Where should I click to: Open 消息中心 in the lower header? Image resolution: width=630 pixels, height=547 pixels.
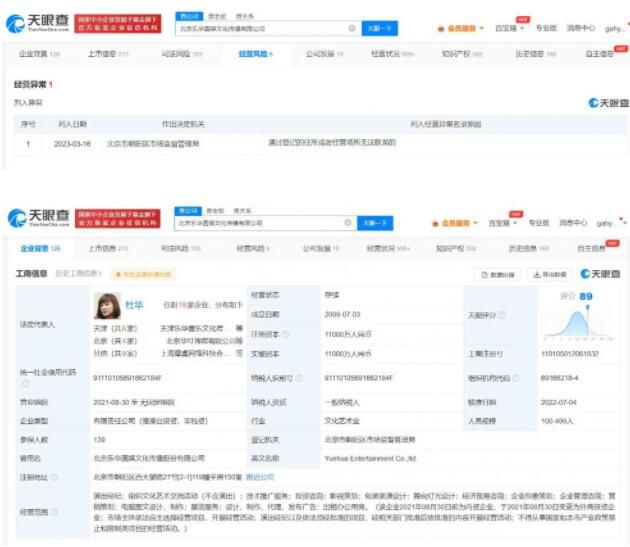[573, 222]
